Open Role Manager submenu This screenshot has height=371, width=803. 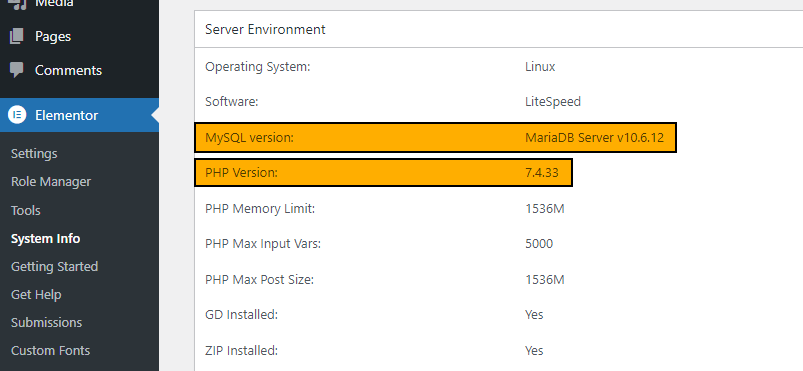coord(51,182)
